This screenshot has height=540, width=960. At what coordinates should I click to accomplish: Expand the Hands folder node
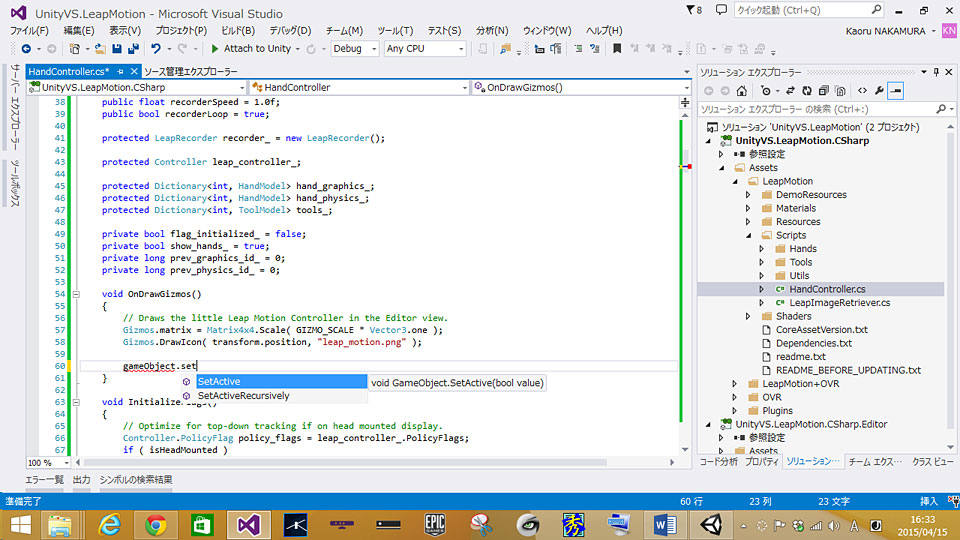pos(762,249)
